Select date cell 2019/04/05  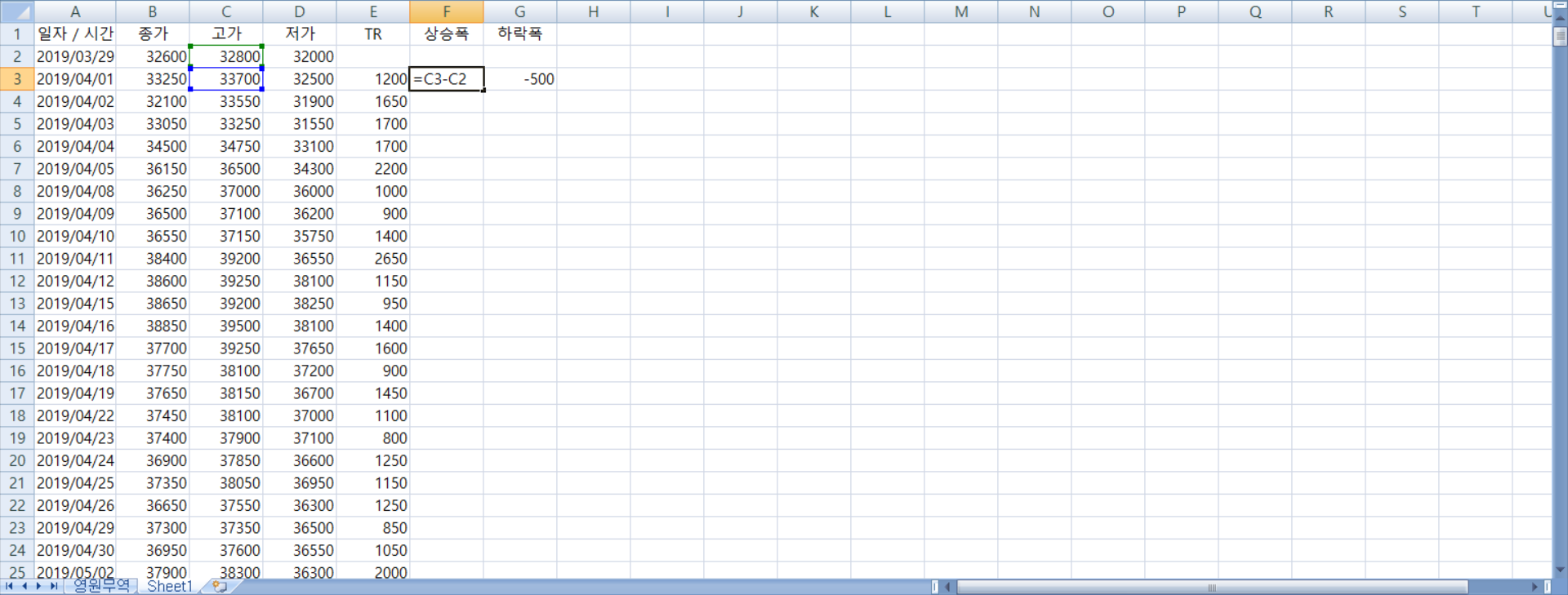75,169
